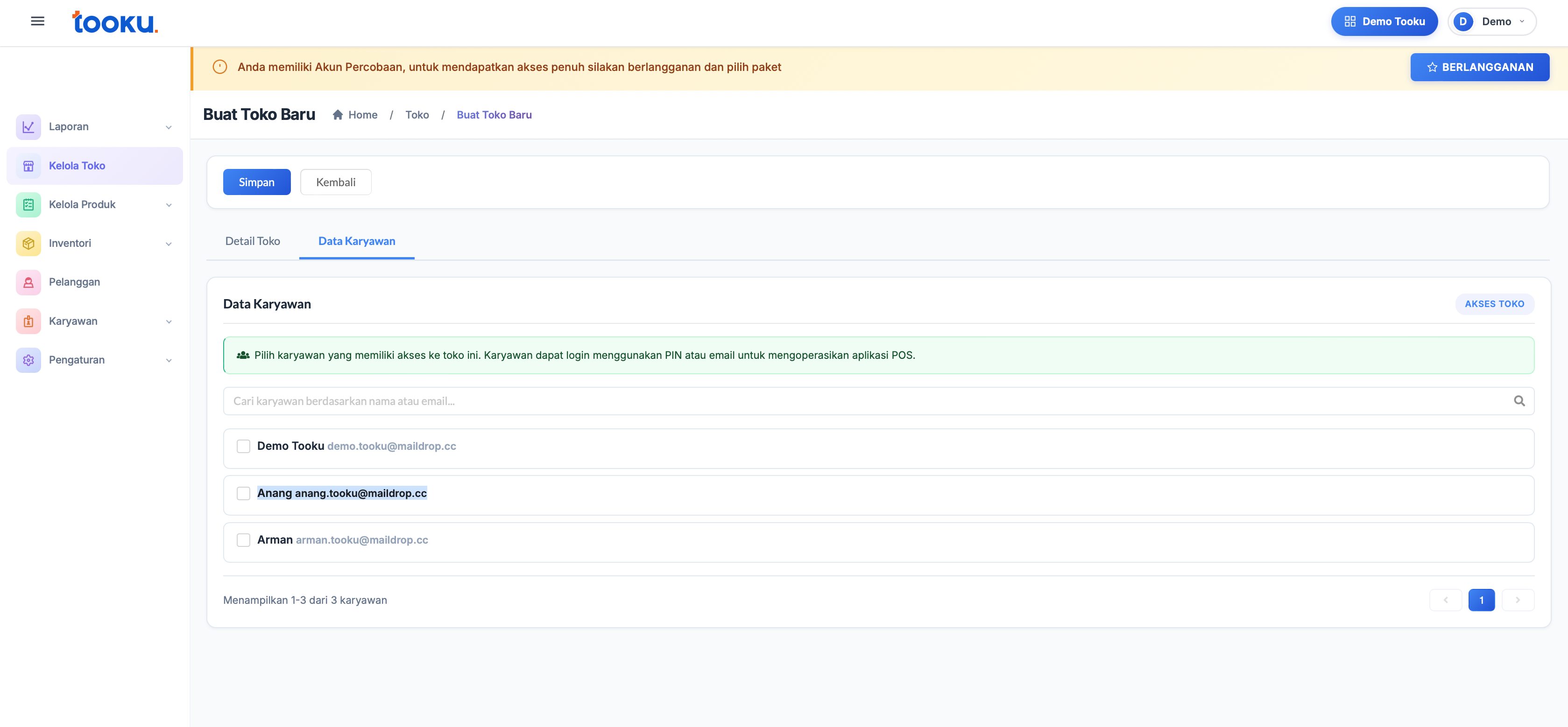Select the Data Karyawan tab
The height and width of the screenshot is (727, 1568).
click(x=357, y=242)
